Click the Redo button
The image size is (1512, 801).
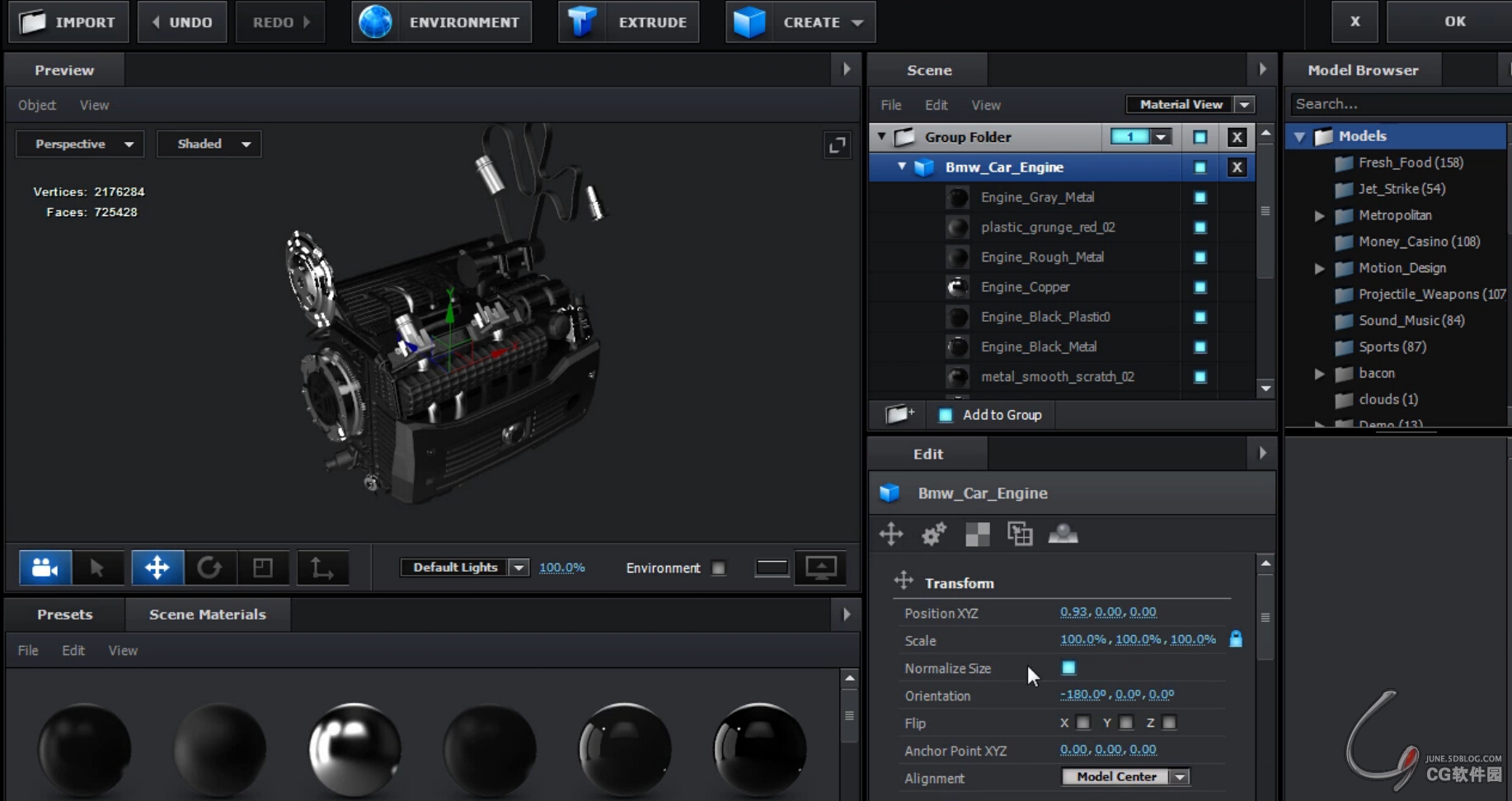(280, 22)
